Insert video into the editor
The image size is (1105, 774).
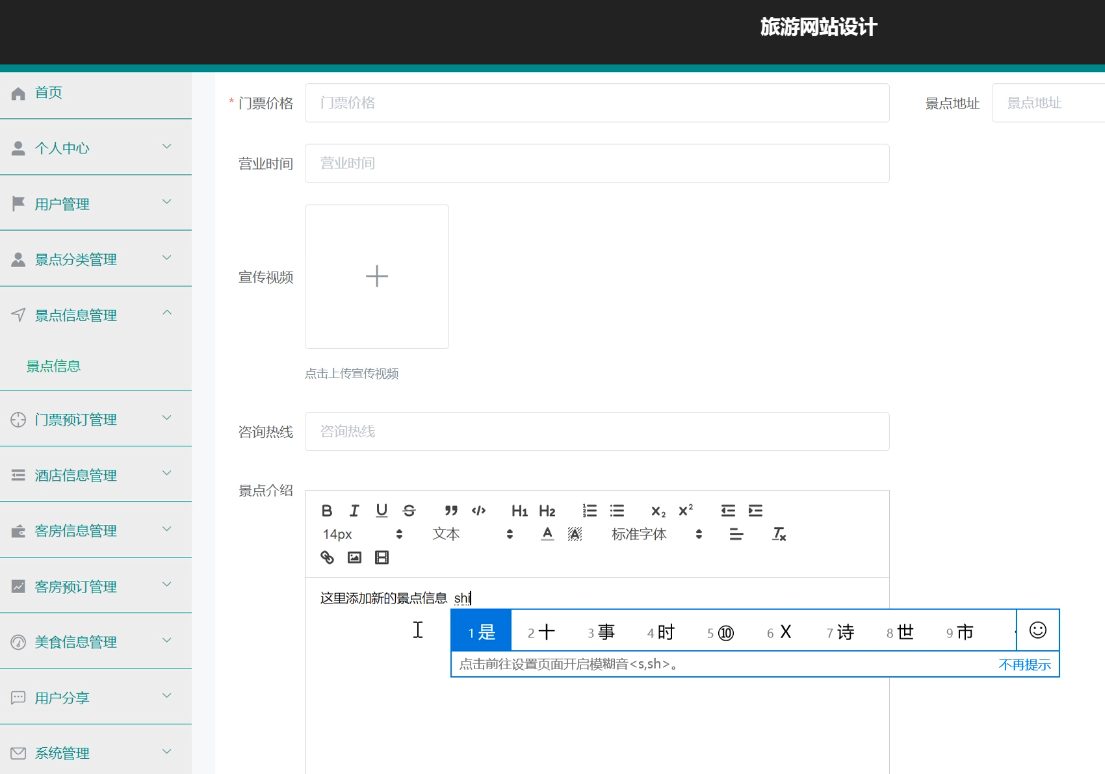[x=382, y=558]
